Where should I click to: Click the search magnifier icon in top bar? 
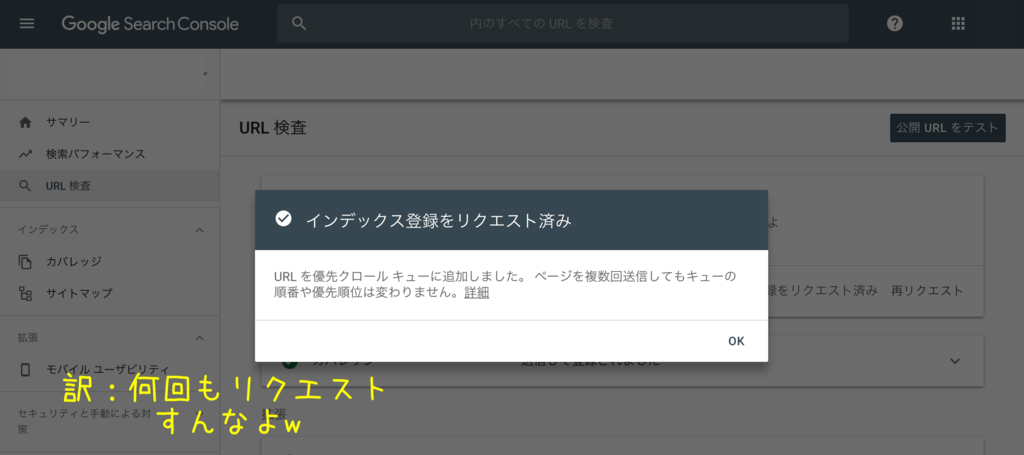click(x=298, y=23)
